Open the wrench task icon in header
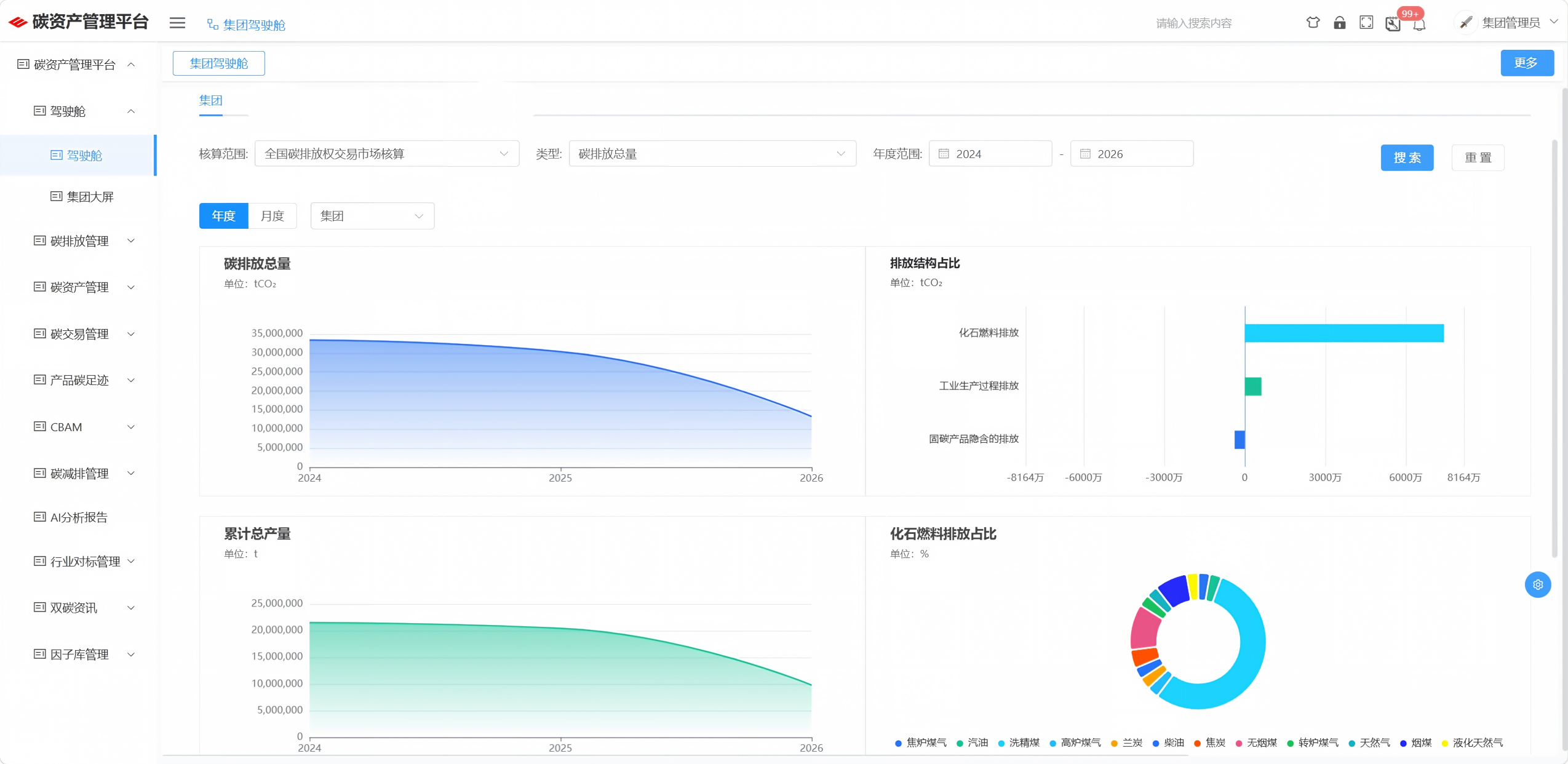The image size is (1568, 764). 1393,23
